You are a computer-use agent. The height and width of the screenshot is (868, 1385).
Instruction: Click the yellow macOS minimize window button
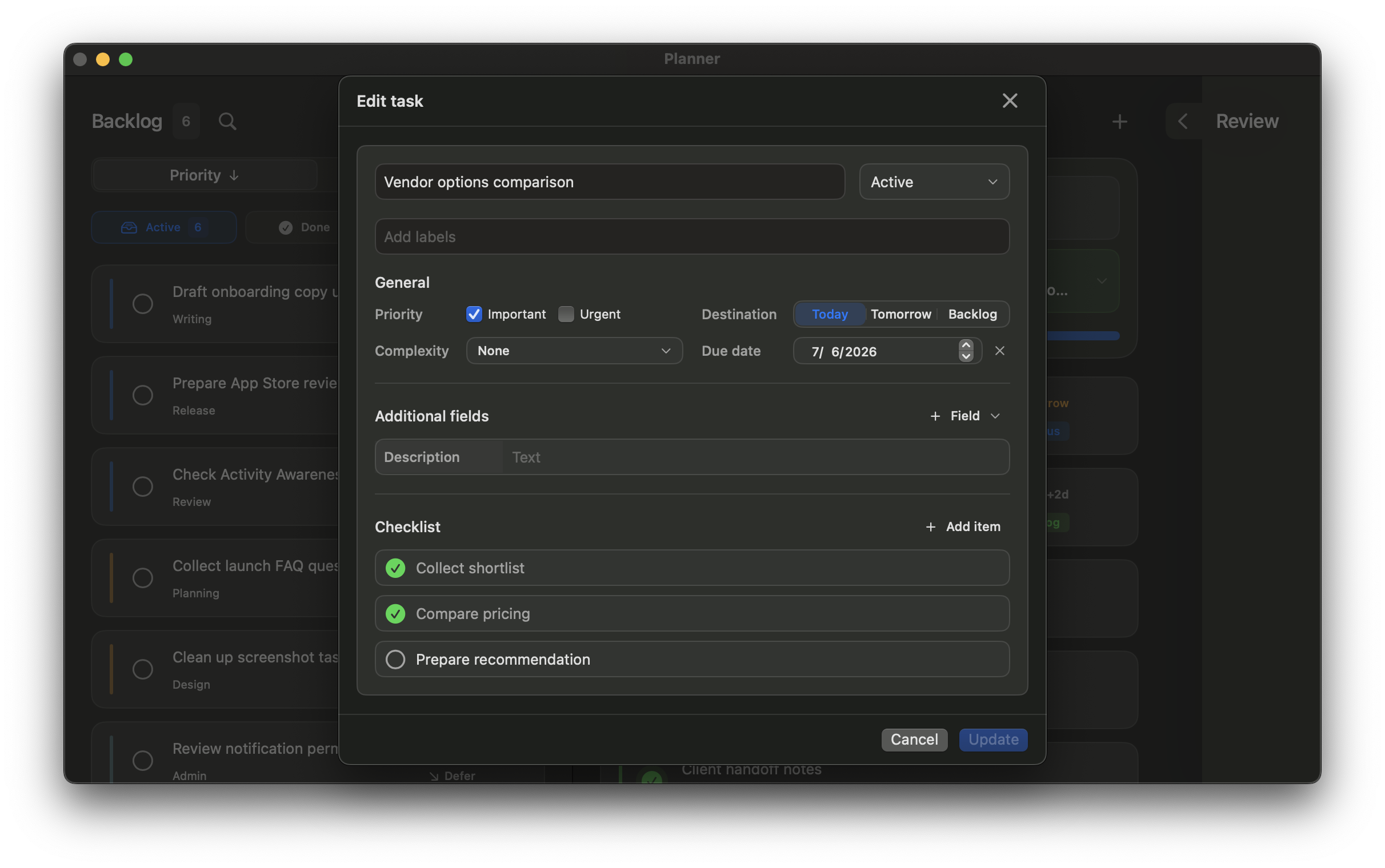tap(103, 59)
